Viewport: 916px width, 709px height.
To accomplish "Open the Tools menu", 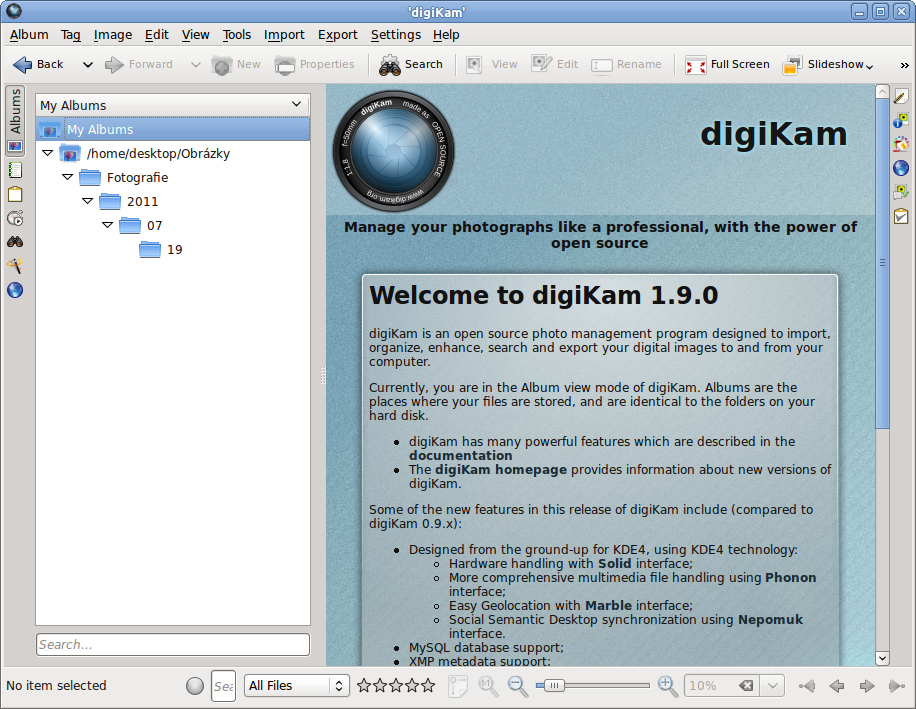I will pyautogui.click(x=237, y=35).
